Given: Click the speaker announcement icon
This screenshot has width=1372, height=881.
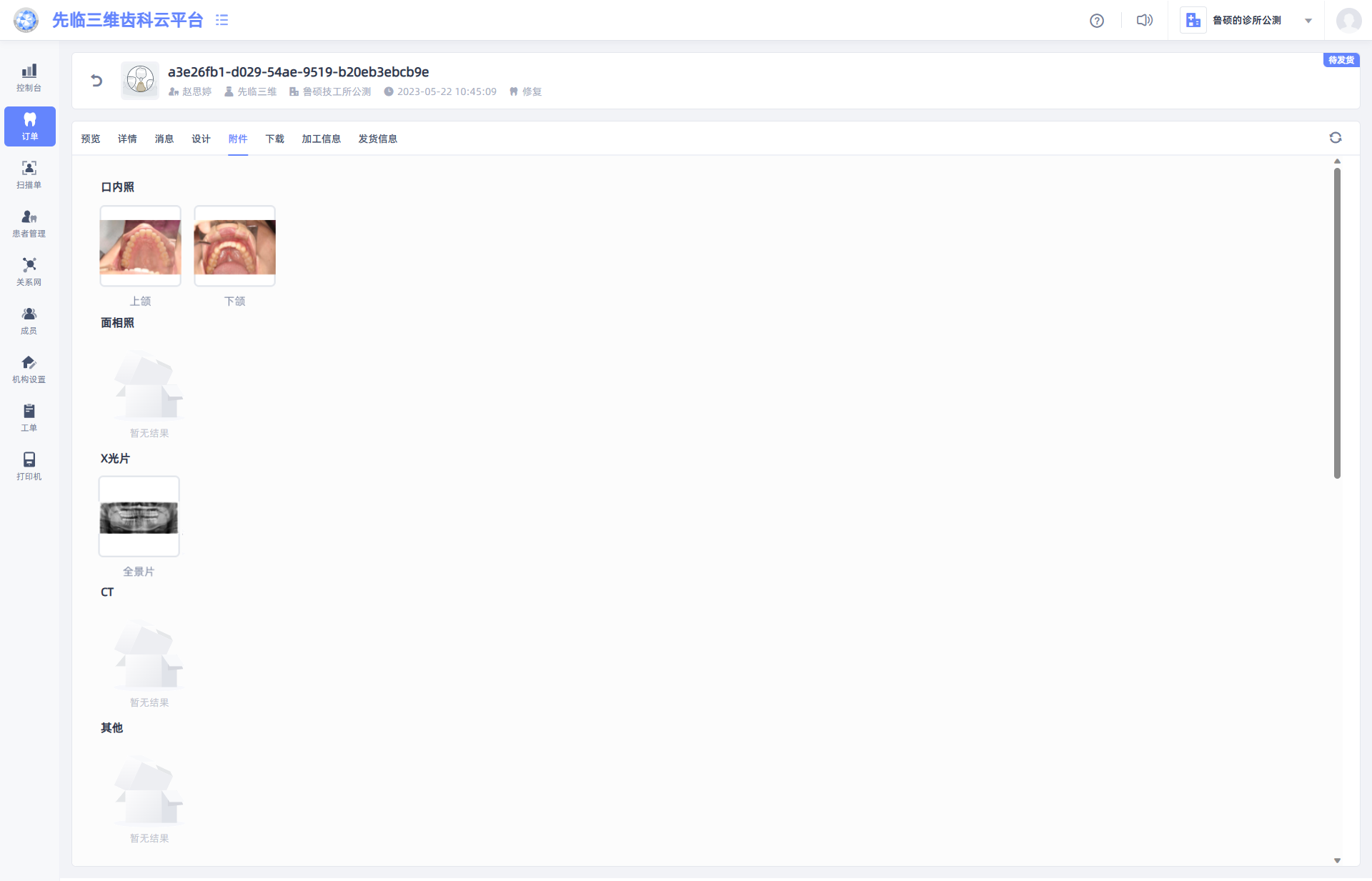Looking at the screenshot, I should [x=1145, y=20].
